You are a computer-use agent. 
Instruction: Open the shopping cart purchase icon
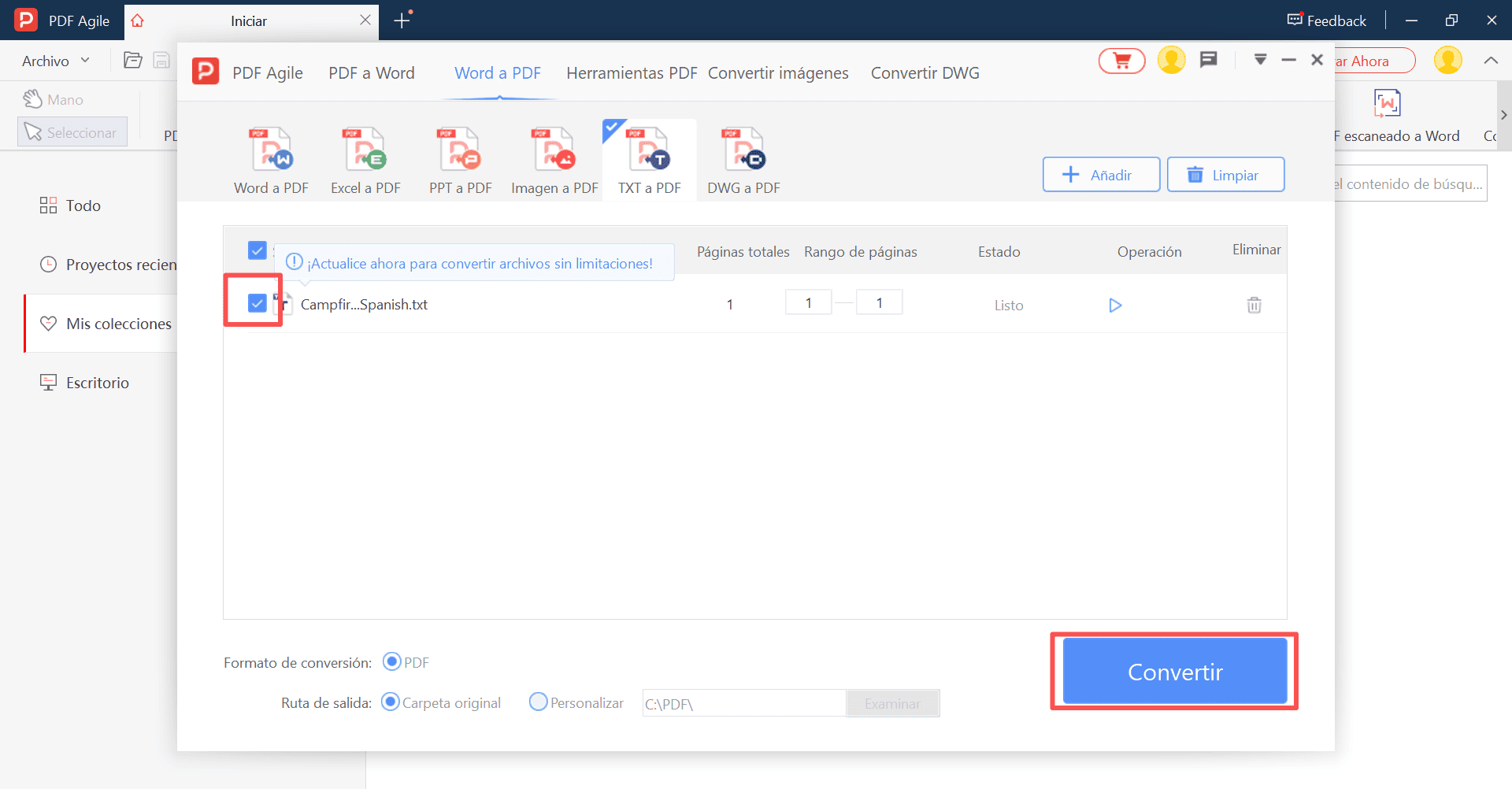[1121, 61]
